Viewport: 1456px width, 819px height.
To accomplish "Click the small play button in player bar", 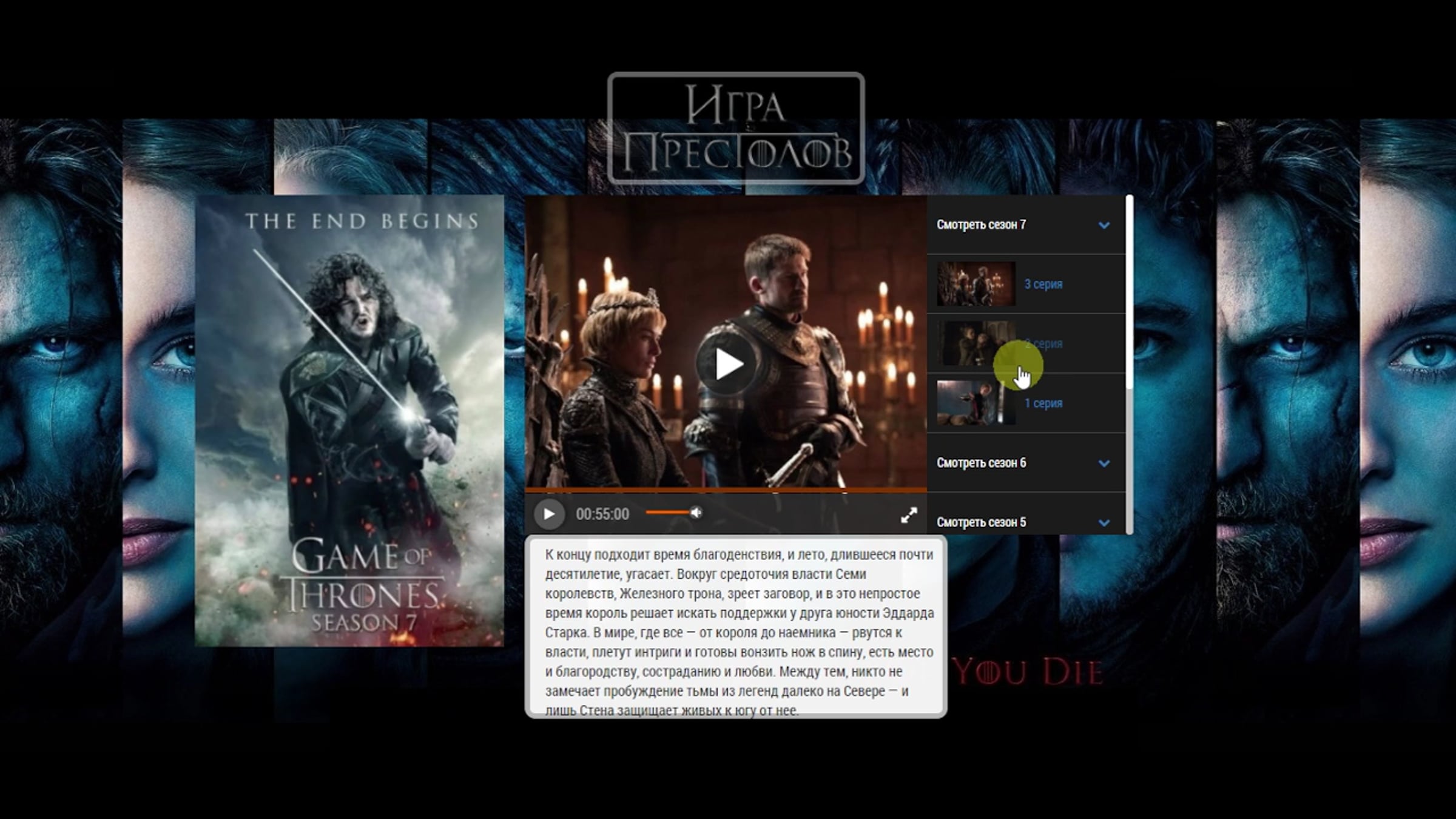I will [x=549, y=514].
